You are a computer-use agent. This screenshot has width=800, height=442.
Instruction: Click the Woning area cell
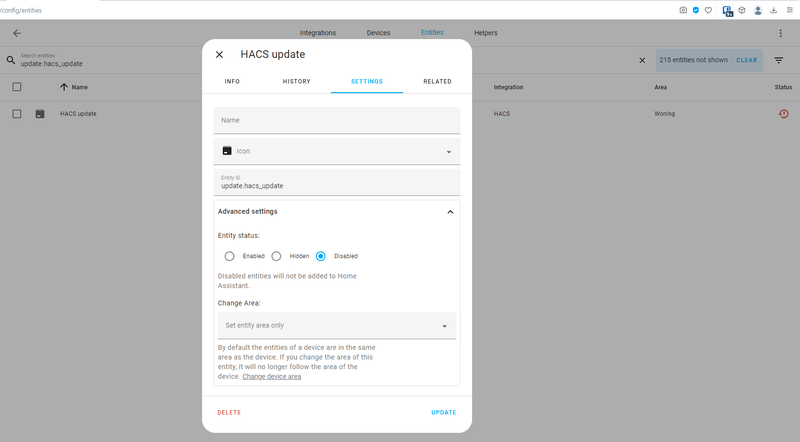coord(665,114)
